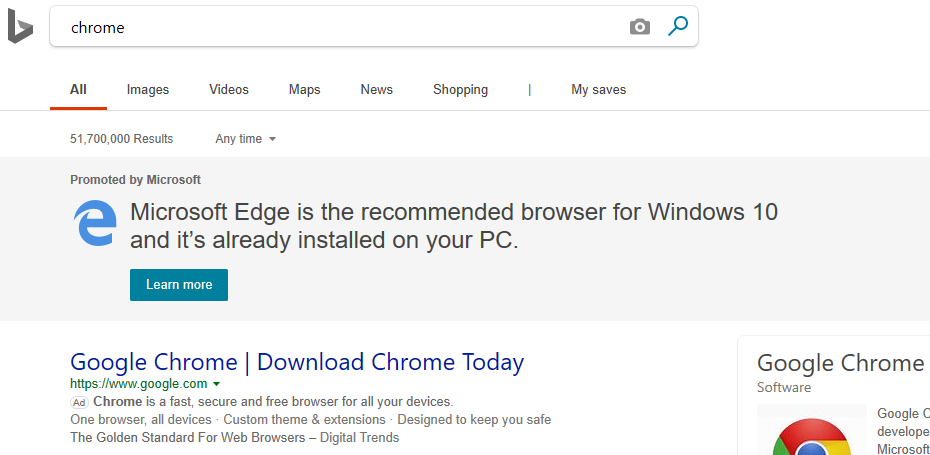Switch to the Videos tab
The height and width of the screenshot is (455, 930).
coord(229,90)
